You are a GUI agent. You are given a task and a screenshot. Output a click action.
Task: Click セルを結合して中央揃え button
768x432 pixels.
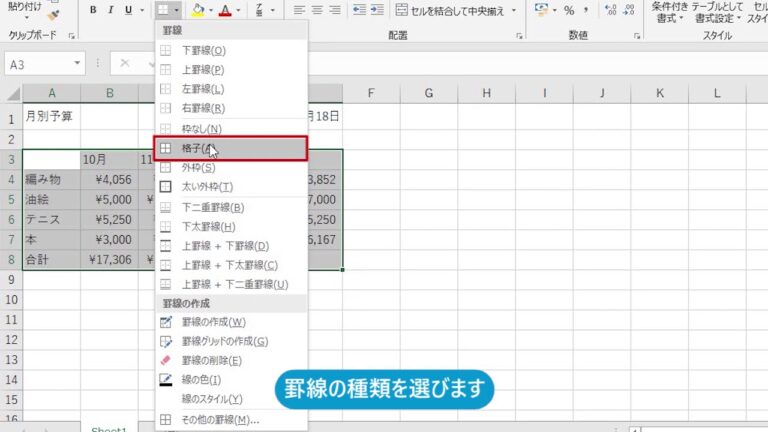pyautogui.click(x=450, y=10)
